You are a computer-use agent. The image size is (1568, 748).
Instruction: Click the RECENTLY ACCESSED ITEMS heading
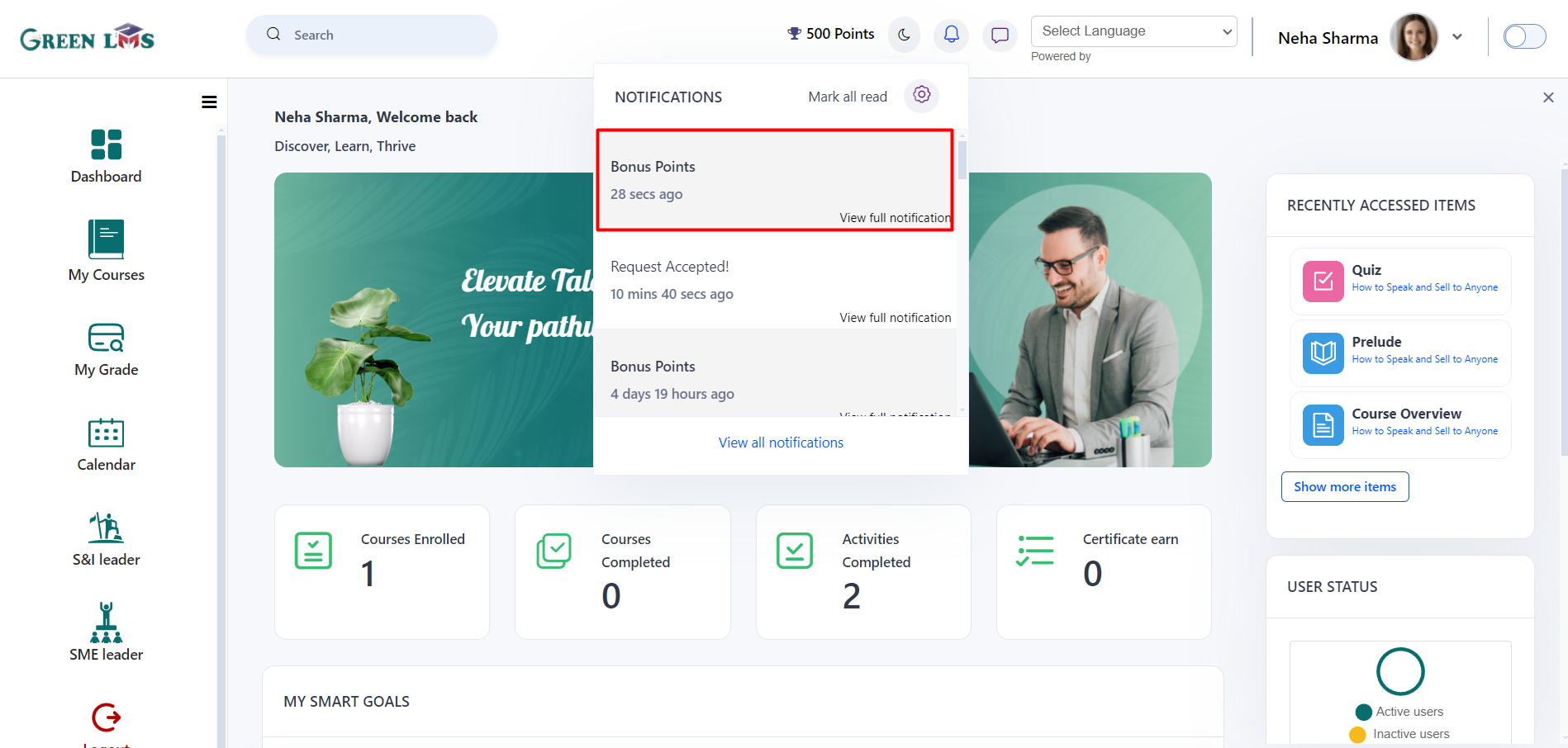[x=1381, y=206]
